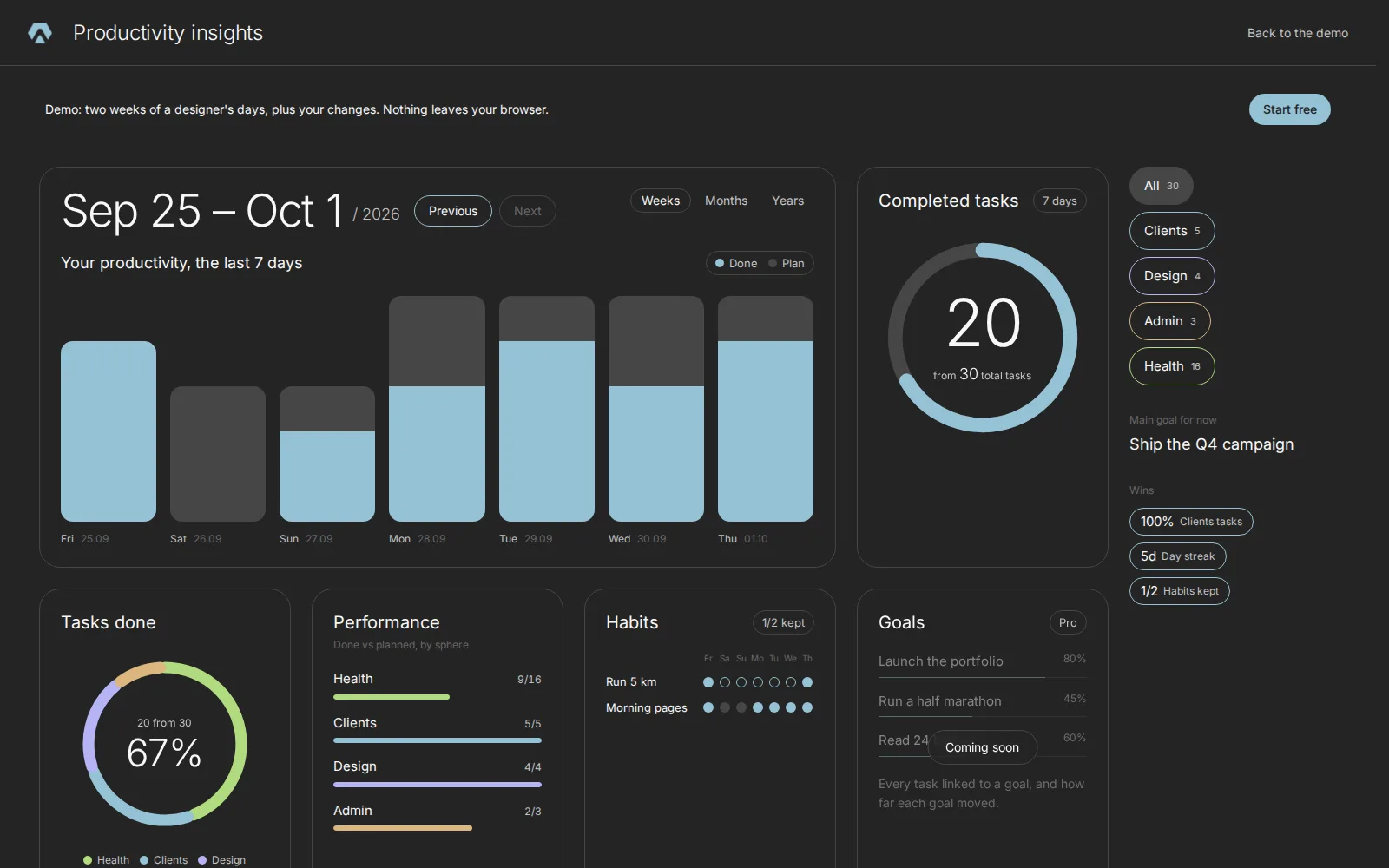Screen dimensions: 1389x868
Task: Toggle the Plan legend item
Action: click(787, 263)
